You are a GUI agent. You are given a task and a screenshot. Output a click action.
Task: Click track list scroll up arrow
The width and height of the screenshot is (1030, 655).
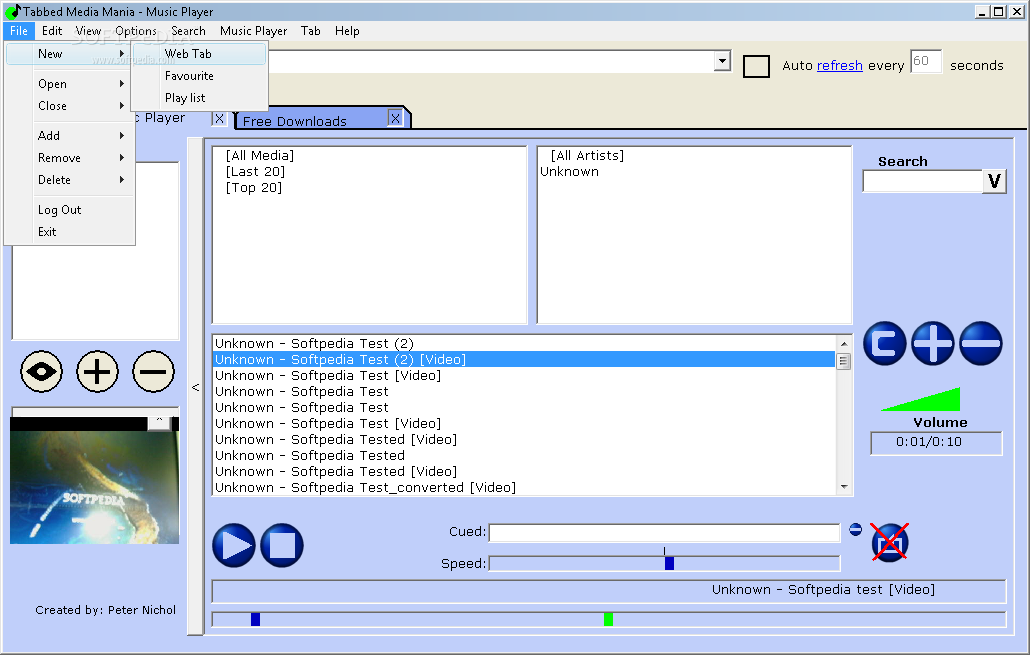click(x=844, y=344)
